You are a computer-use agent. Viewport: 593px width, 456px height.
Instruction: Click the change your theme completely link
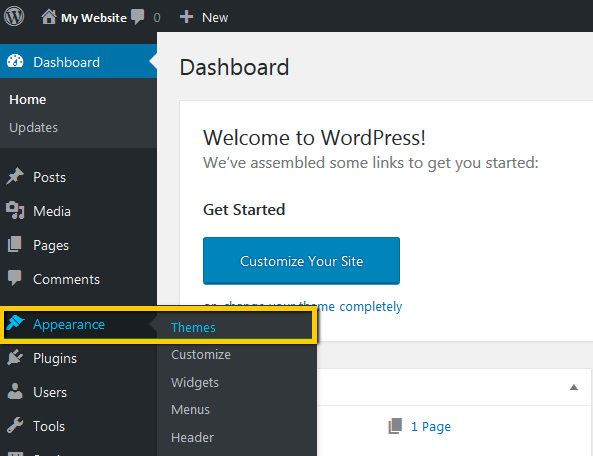click(x=313, y=306)
